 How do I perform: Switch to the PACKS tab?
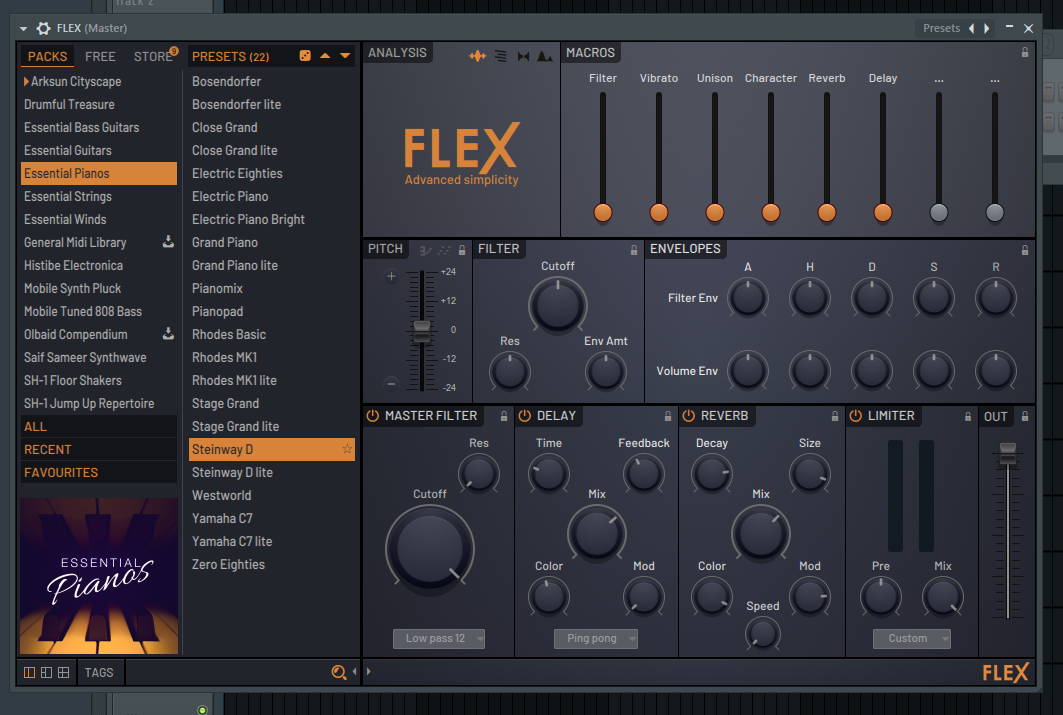coord(47,56)
